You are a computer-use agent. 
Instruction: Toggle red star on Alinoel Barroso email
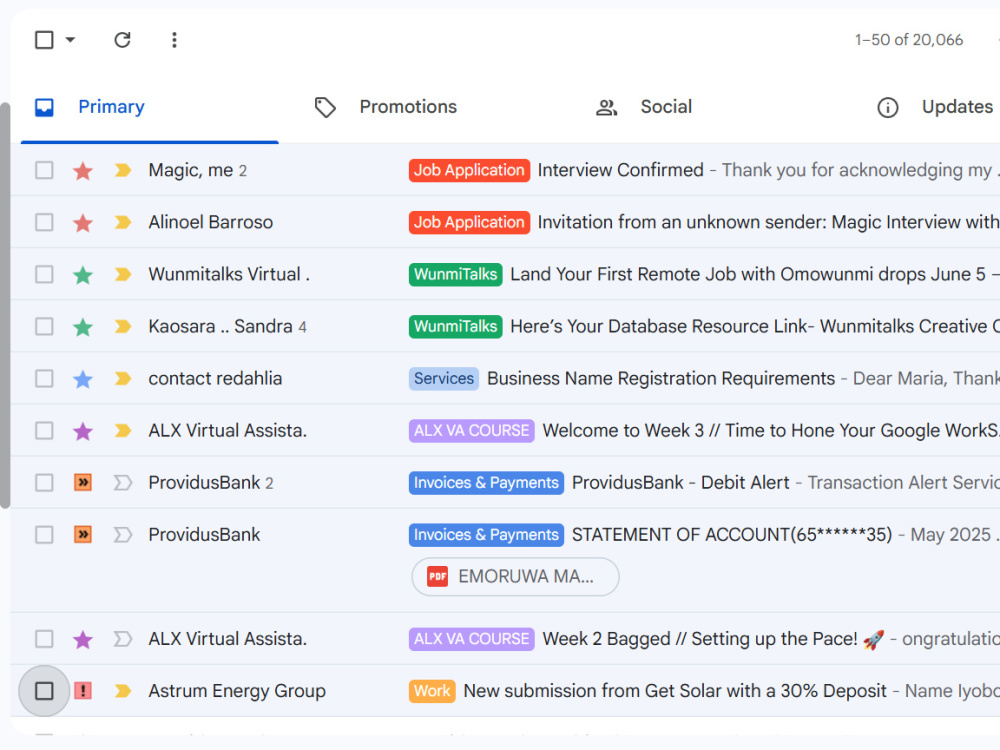(83, 223)
